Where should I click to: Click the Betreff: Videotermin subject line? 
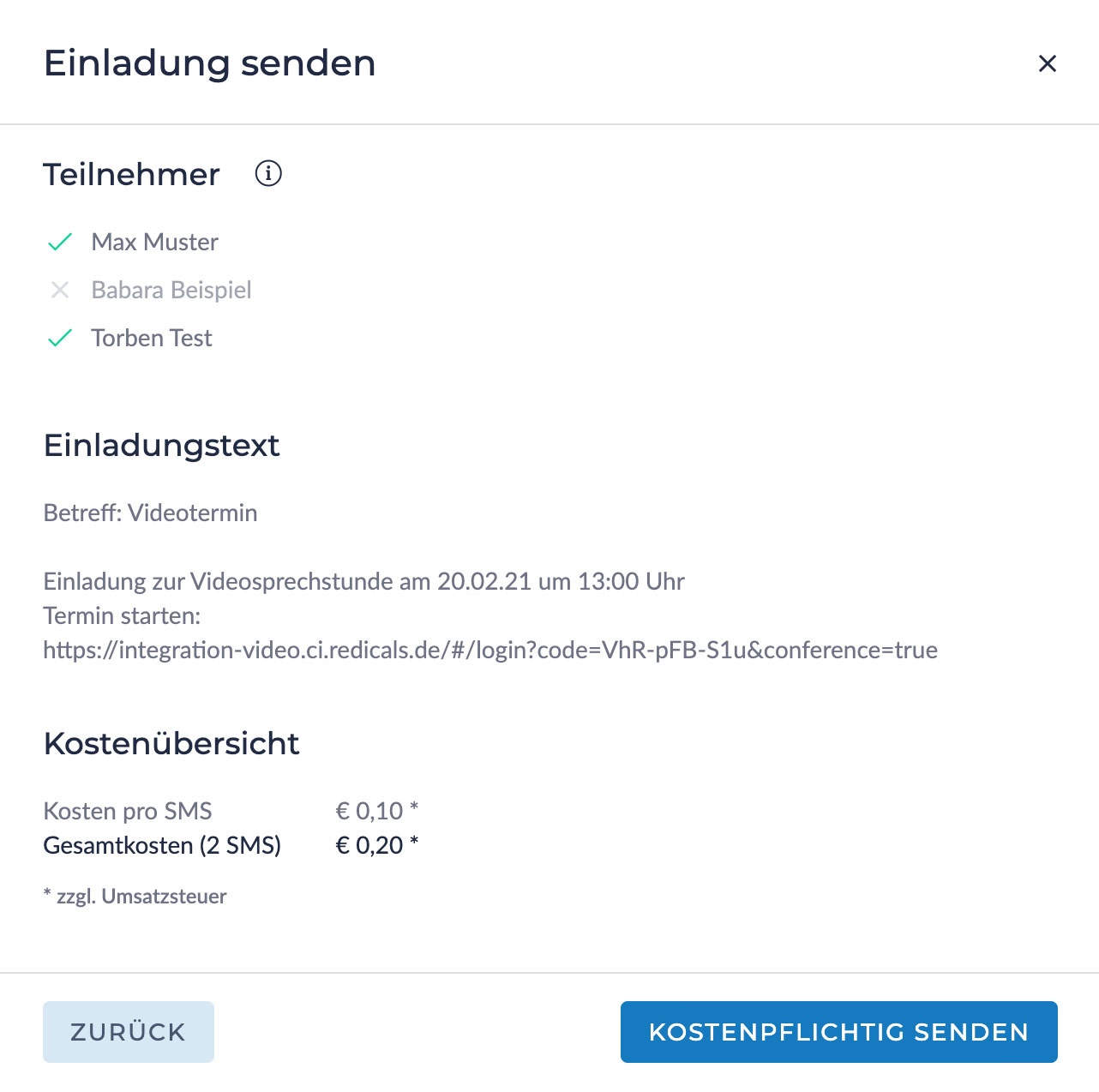click(150, 513)
